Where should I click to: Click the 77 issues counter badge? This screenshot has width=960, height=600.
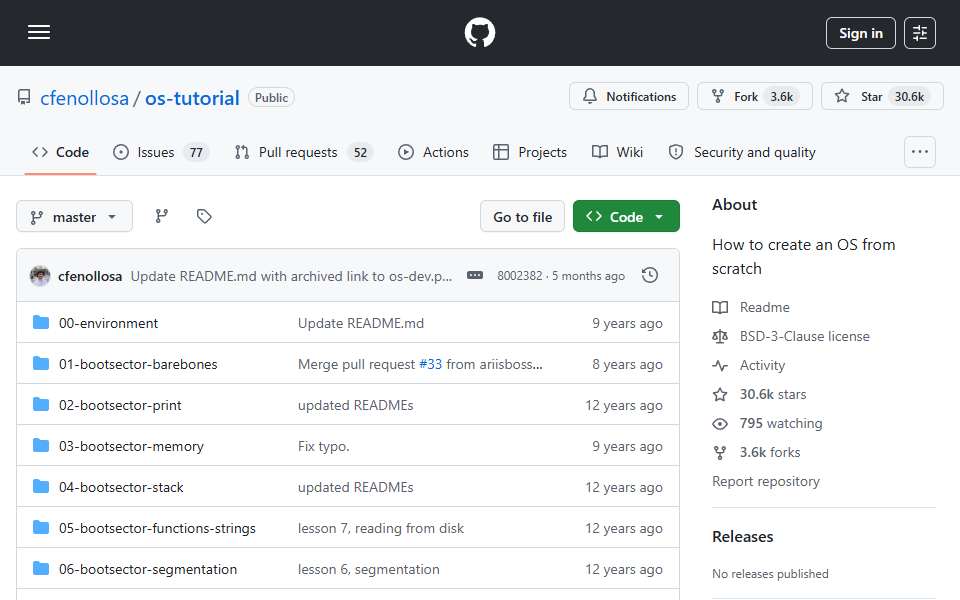tap(196, 152)
